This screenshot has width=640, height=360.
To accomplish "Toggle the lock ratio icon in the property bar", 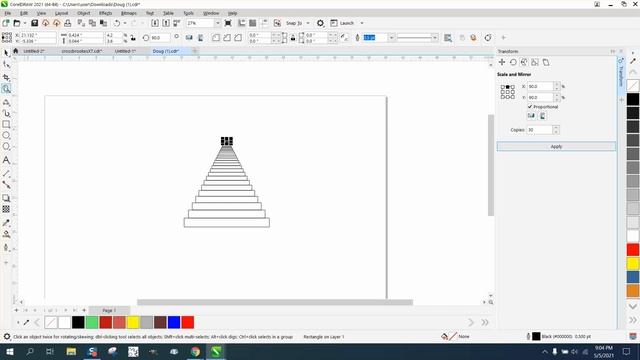I will pyautogui.click(x=133, y=38).
